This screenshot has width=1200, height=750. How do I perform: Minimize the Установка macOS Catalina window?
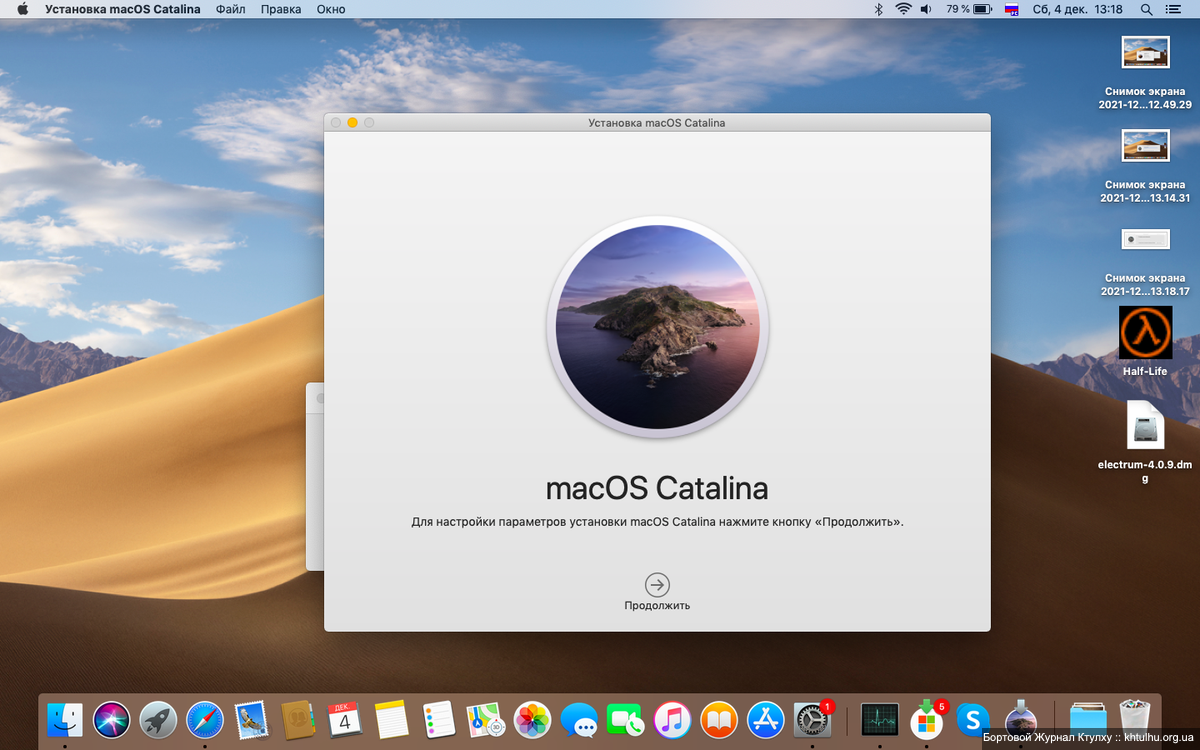(x=352, y=122)
